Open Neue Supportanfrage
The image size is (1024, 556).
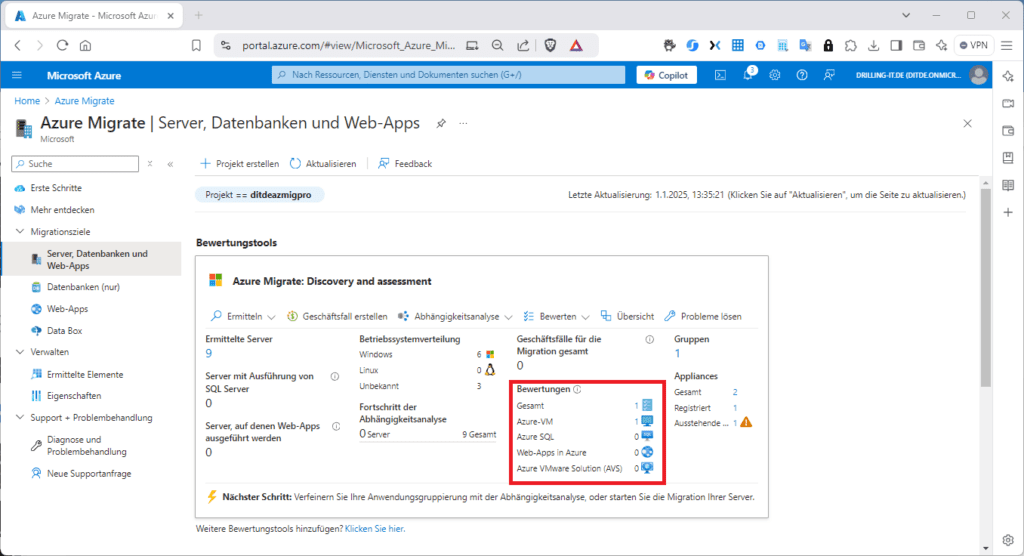(89, 473)
